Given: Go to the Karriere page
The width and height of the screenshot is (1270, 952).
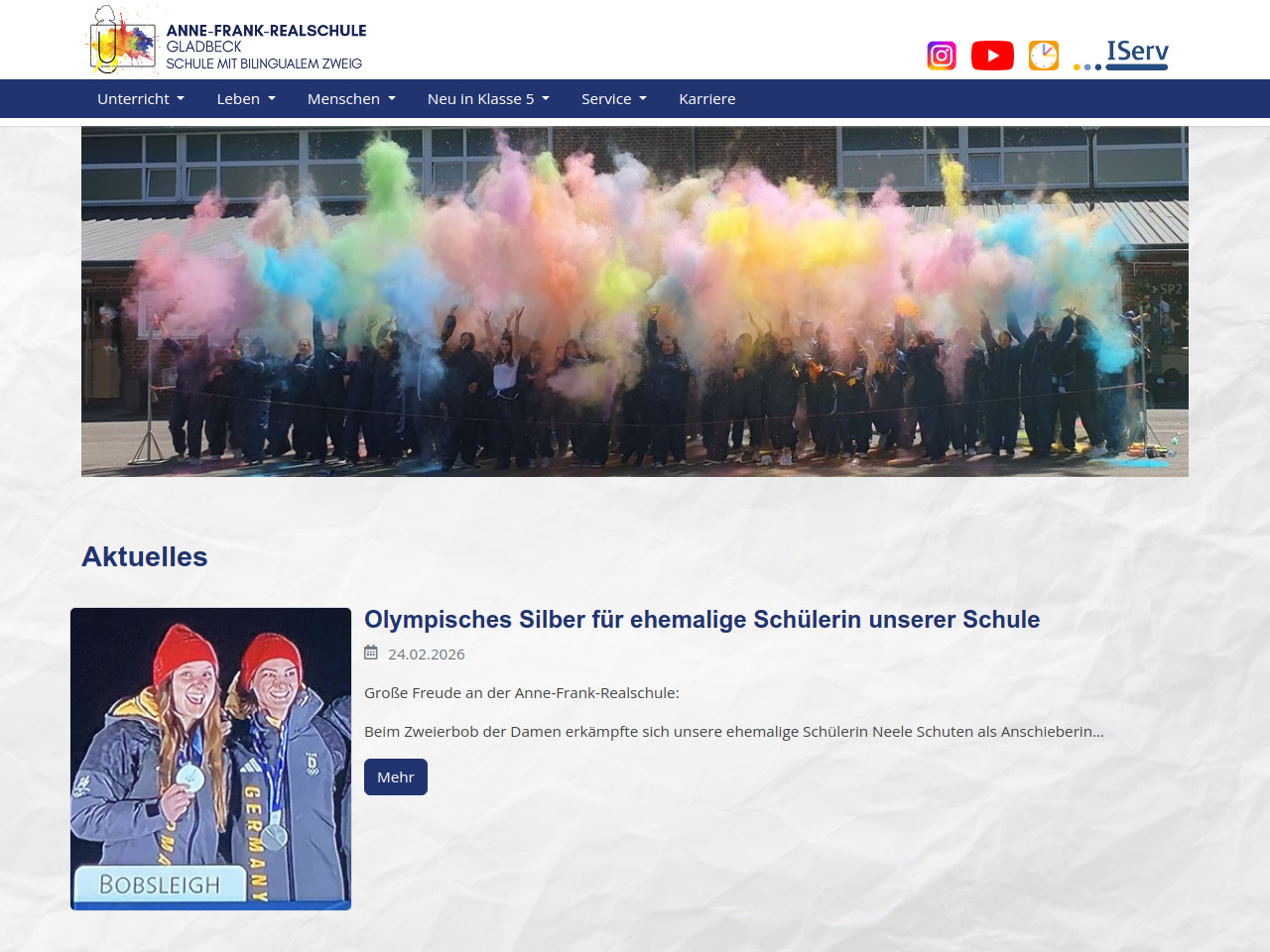Looking at the screenshot, I should pyautogui.click(x=707, y=99).
